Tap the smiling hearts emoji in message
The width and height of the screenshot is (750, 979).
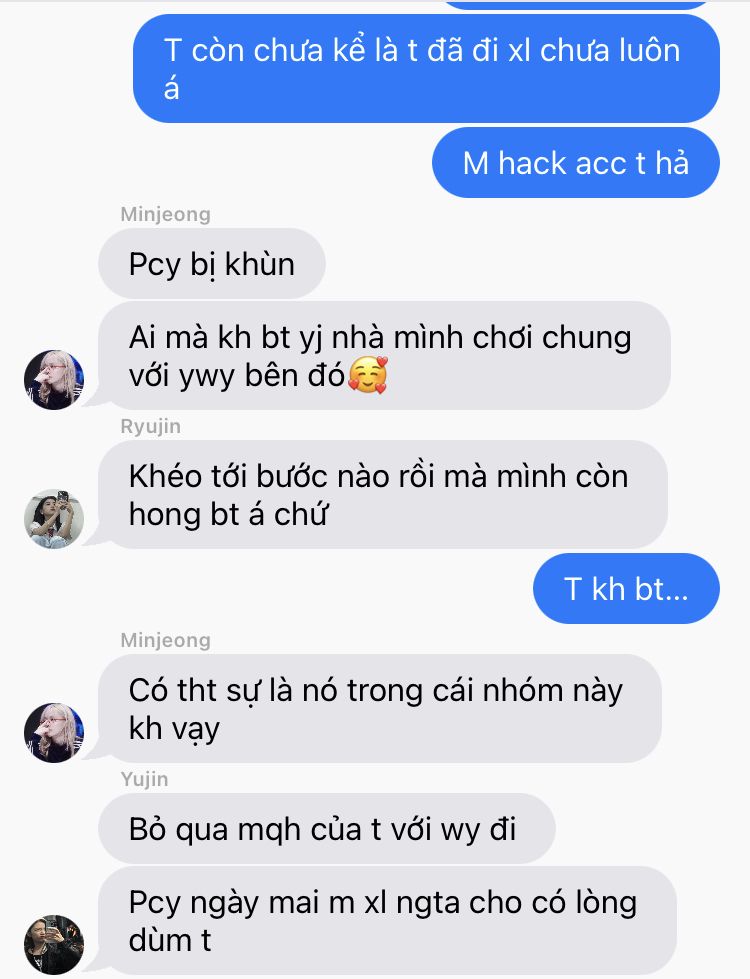[368, 375]
